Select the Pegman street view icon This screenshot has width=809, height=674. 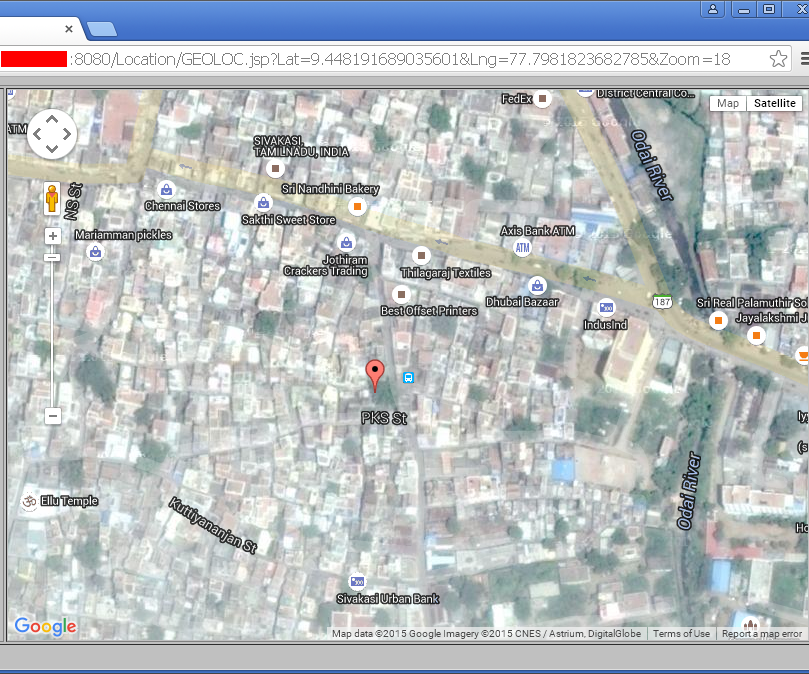click(51, 197)
